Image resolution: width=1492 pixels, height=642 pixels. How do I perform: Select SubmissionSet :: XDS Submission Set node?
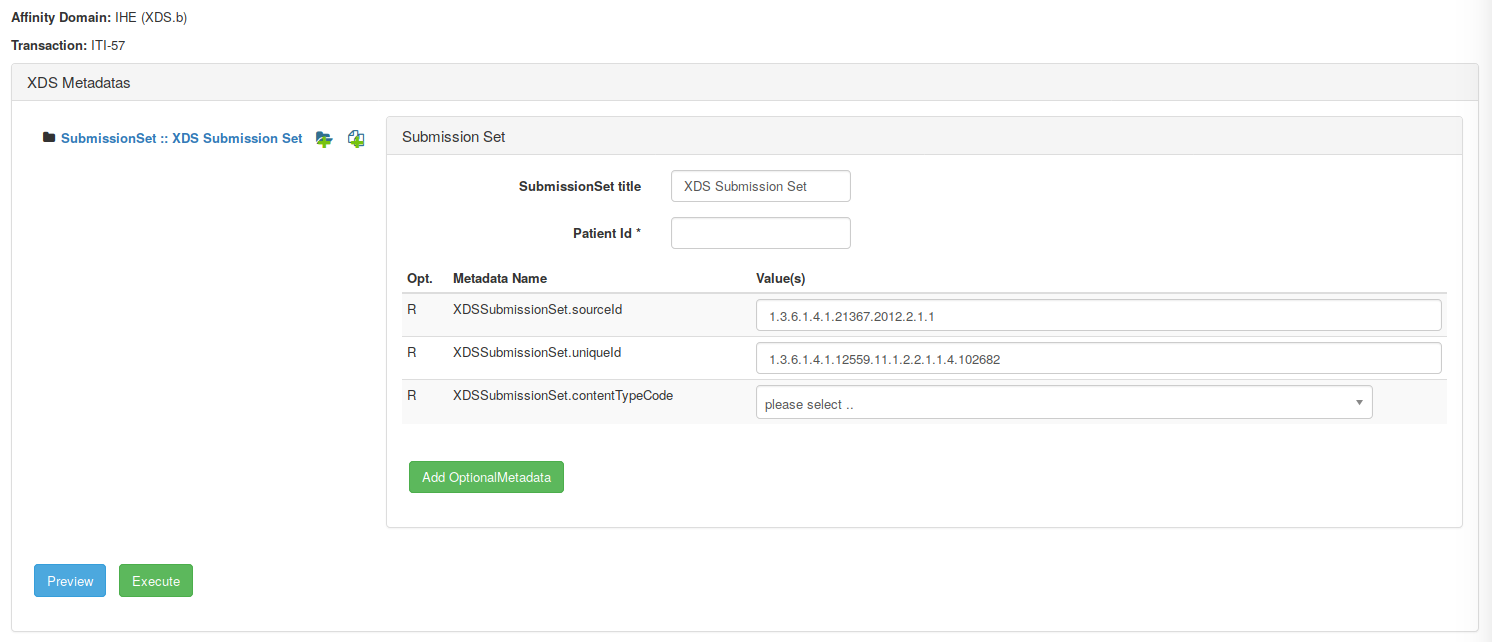pos(181,139)
